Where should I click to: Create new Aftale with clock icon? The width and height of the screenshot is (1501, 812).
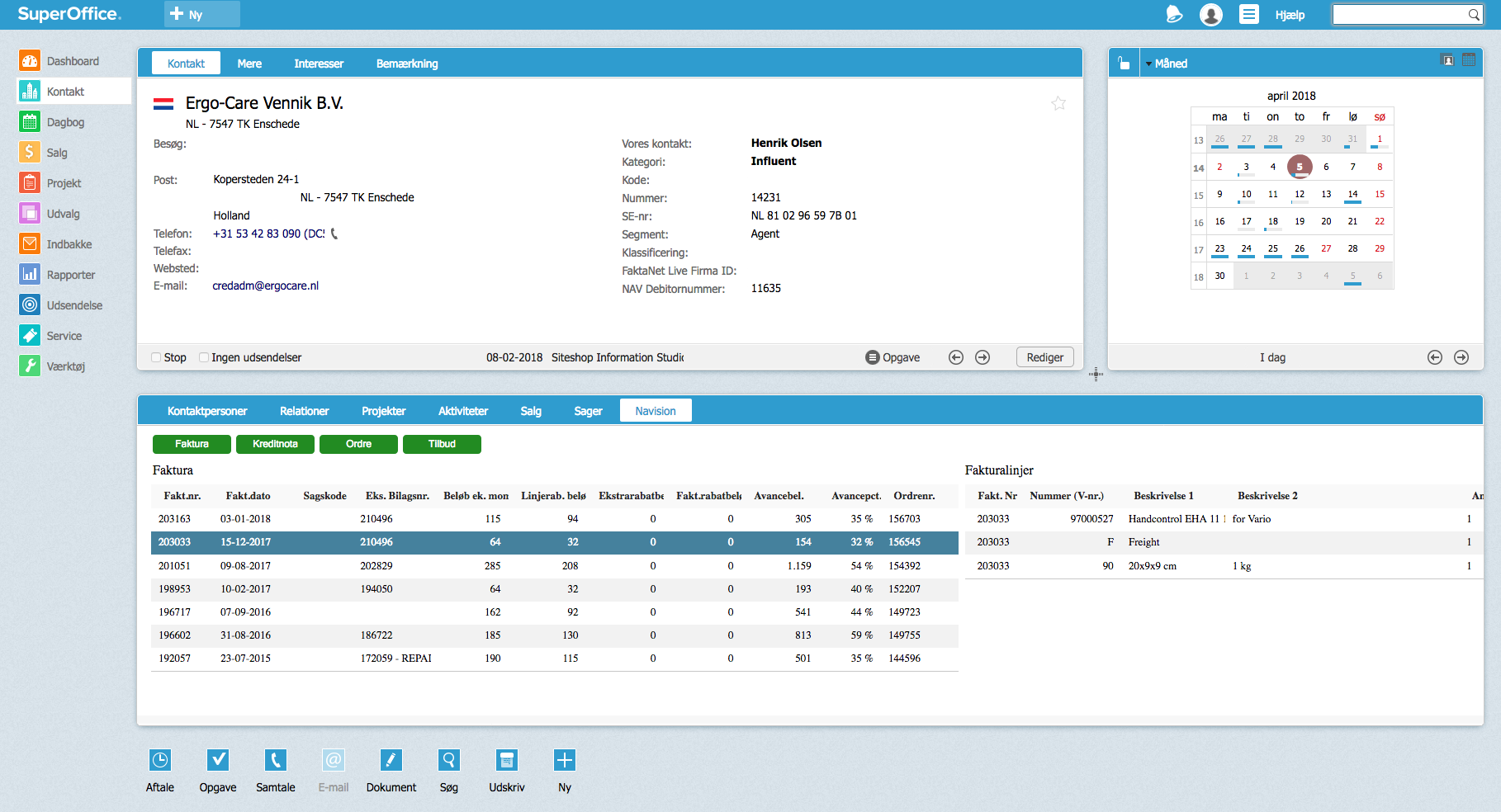point(160,760)
